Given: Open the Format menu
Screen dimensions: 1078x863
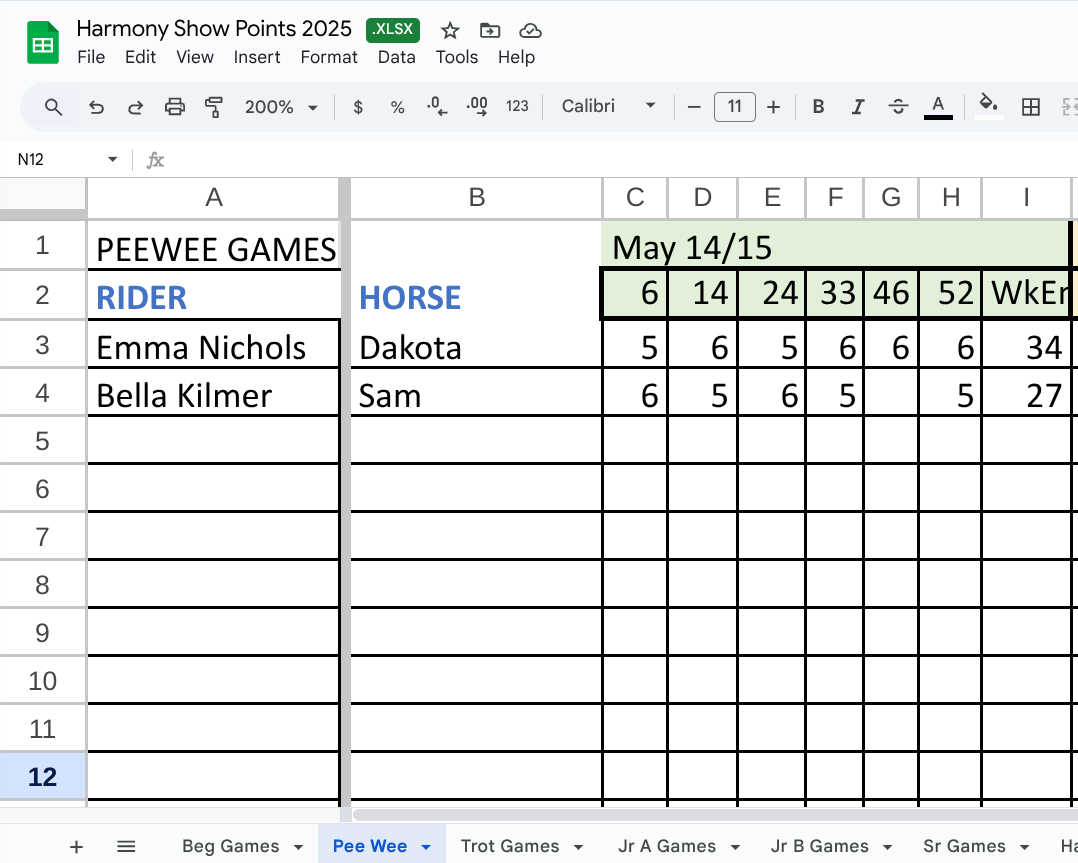Looking at the screenshot, I should [x=329, y=57].
